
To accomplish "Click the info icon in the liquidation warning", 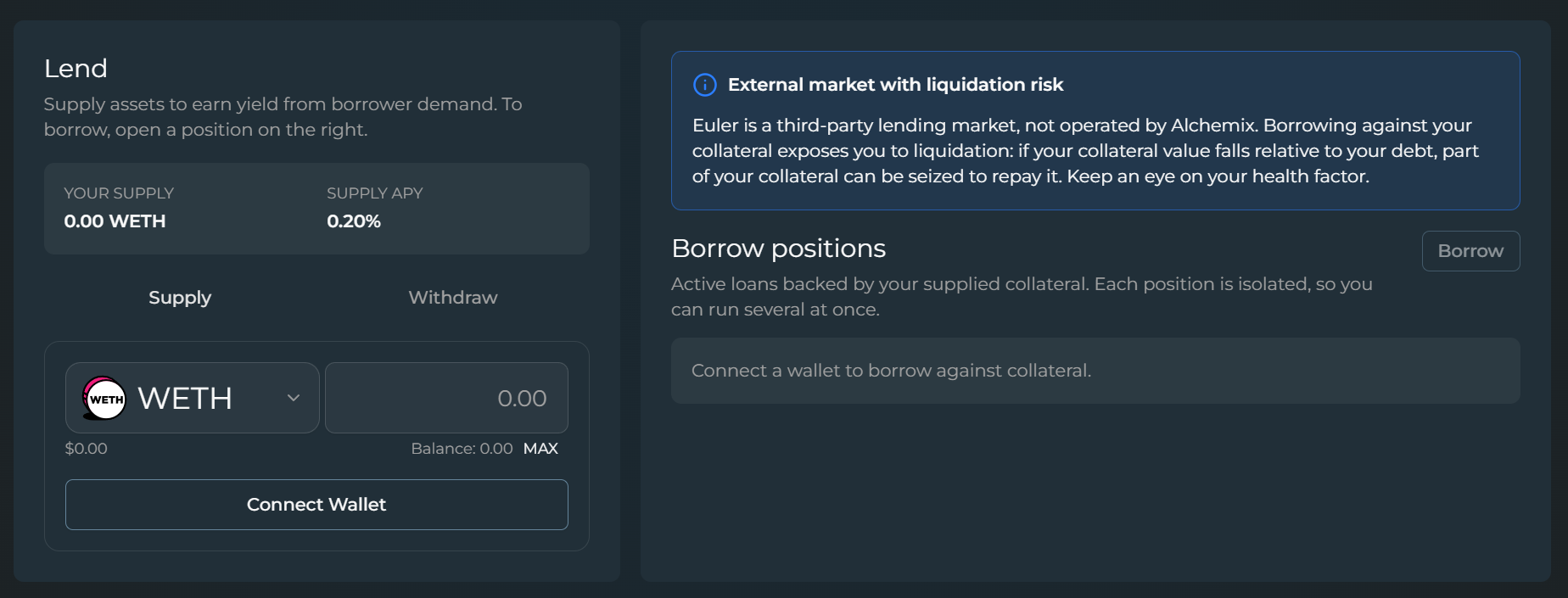I will pyautogui.click(x=705, y=85).
